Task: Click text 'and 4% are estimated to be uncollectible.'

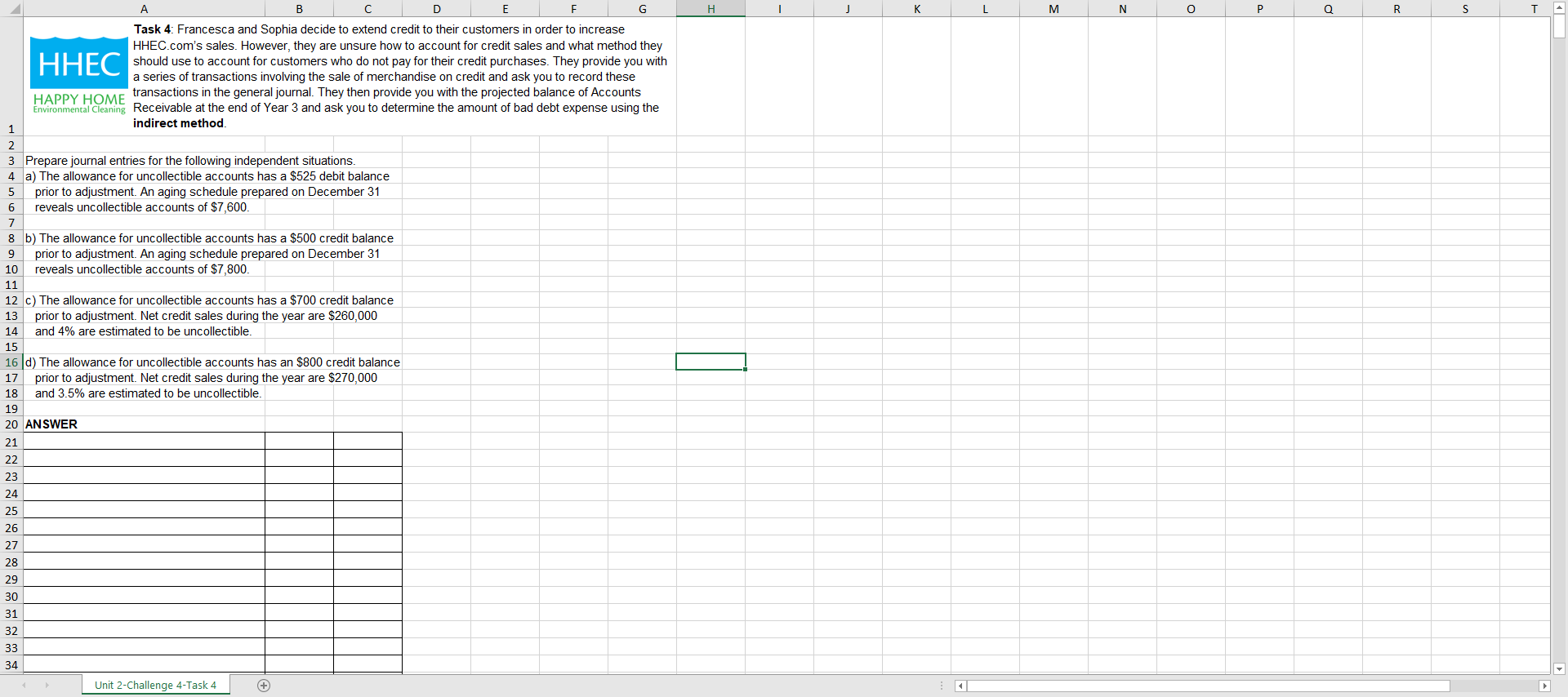Action: [144, 331]
